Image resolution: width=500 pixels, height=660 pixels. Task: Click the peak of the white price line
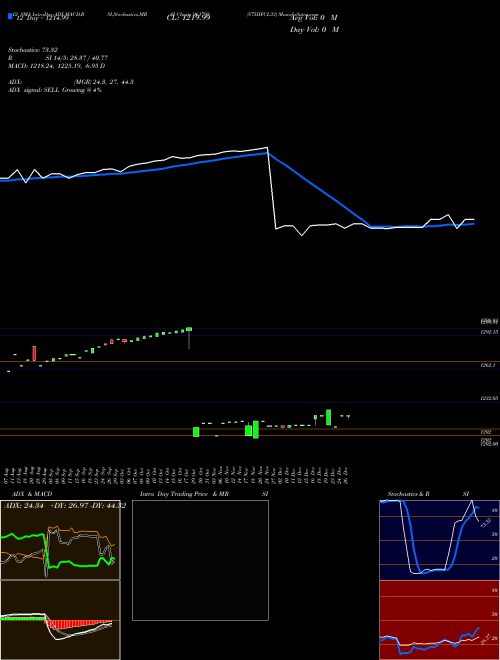tap(267, 148)
